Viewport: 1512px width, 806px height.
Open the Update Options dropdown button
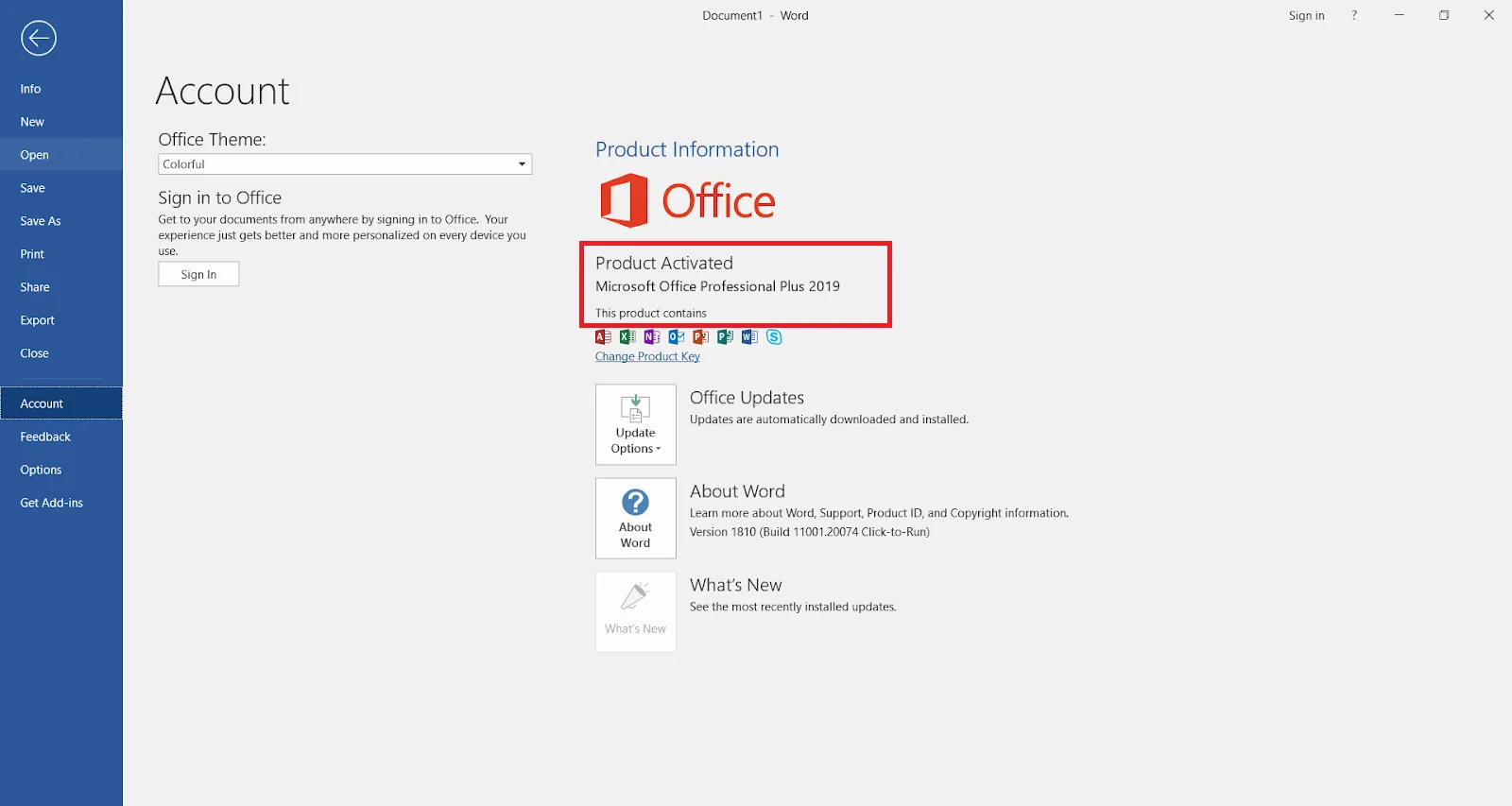point(636,424)
